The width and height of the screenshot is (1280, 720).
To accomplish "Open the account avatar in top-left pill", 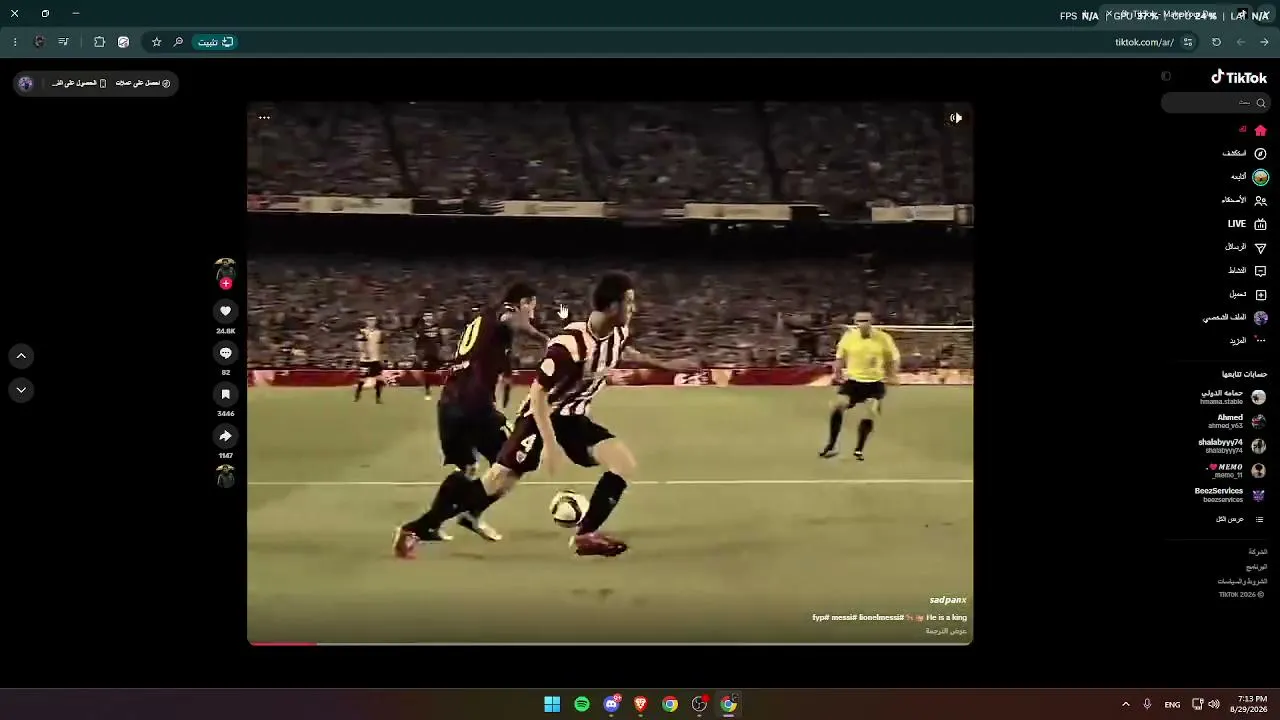I will click(26, 83).
